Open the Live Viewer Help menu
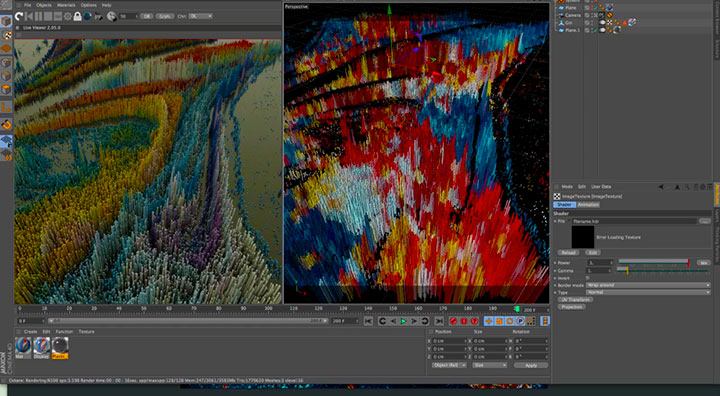720x396 pixels. [x=107, y=5]
